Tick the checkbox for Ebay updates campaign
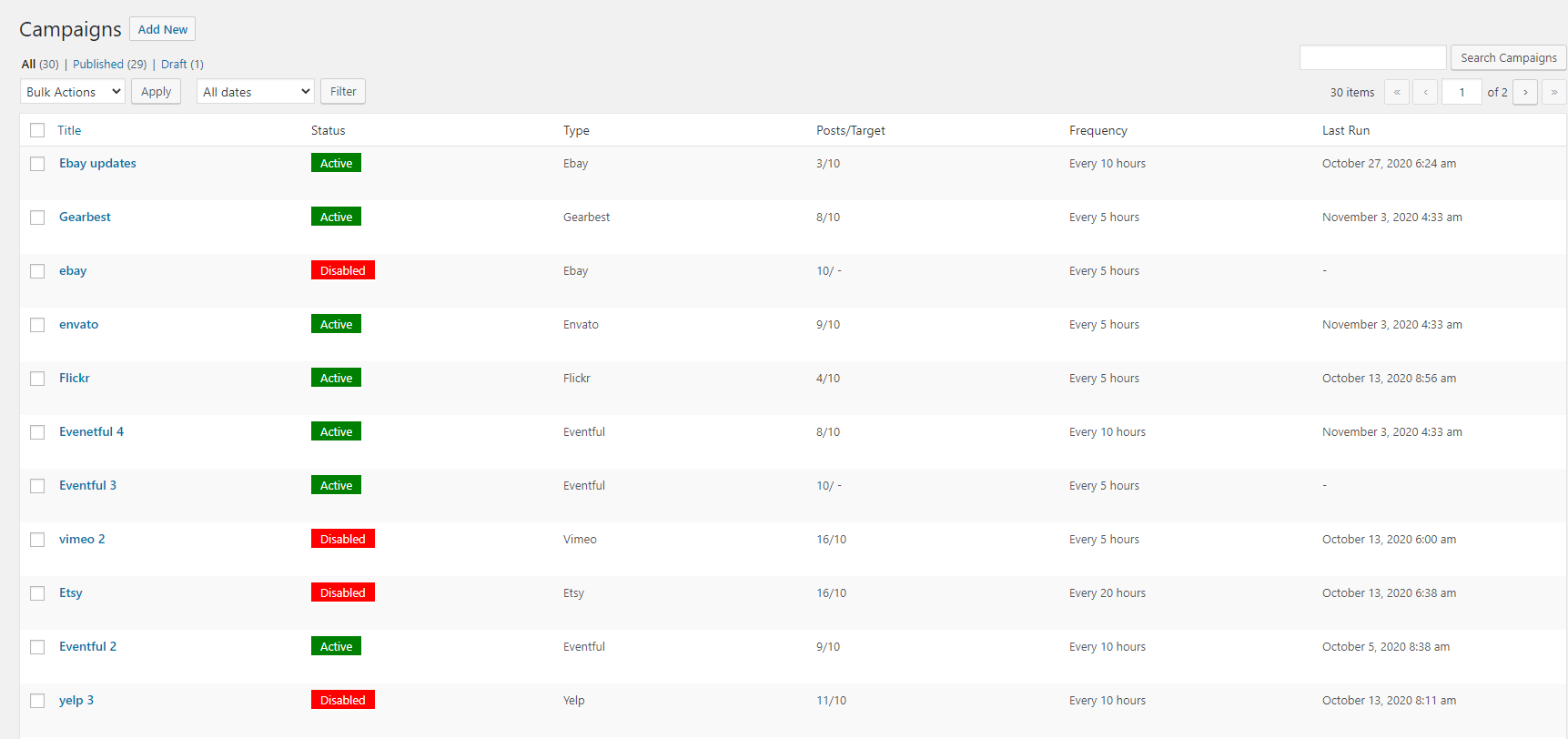Image resolution: width=1568 pixels, height=739 pixels. (x=37, y=164)
